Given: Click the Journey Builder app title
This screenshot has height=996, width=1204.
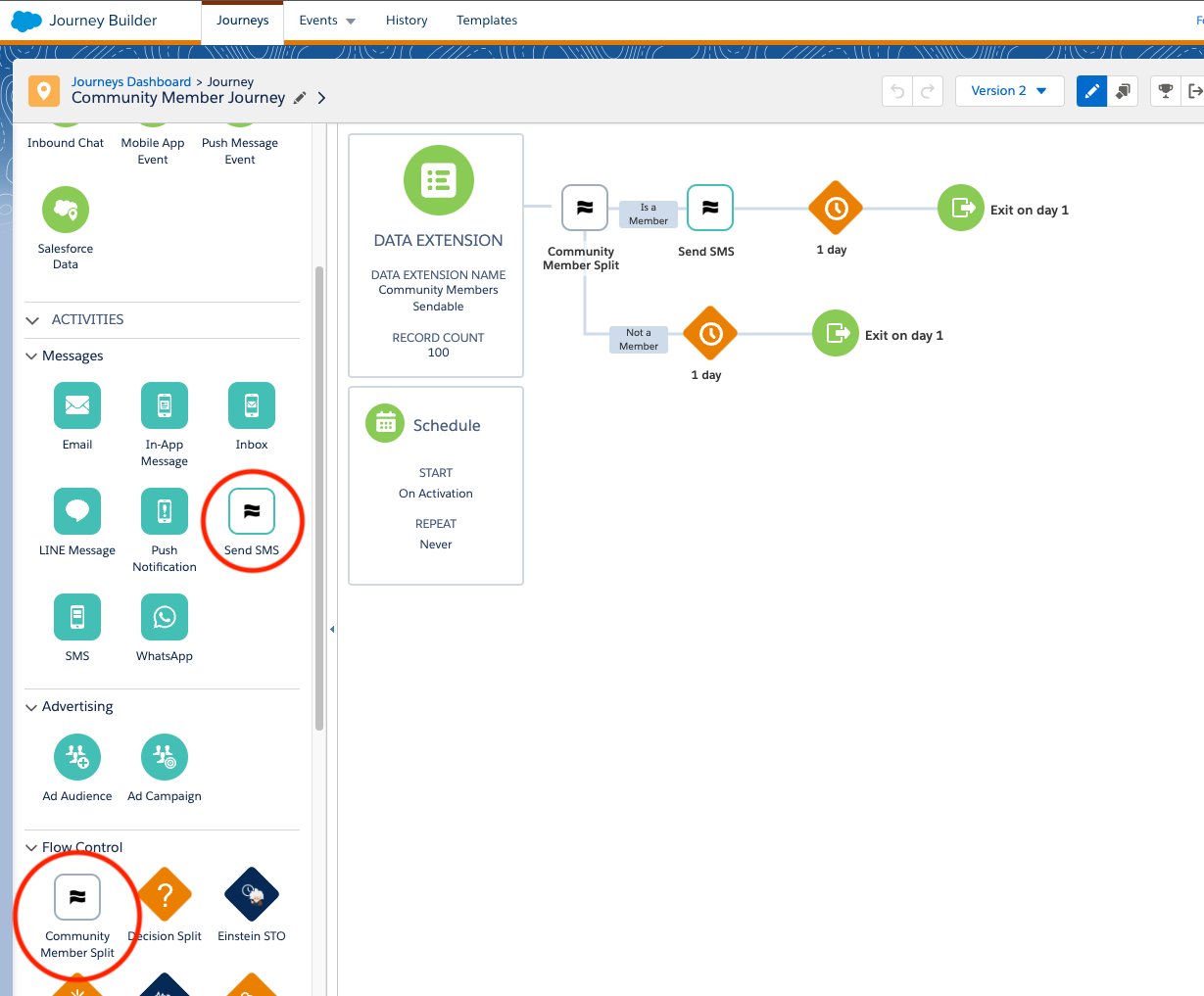Looking at the screenshot, I should point(103,21).
